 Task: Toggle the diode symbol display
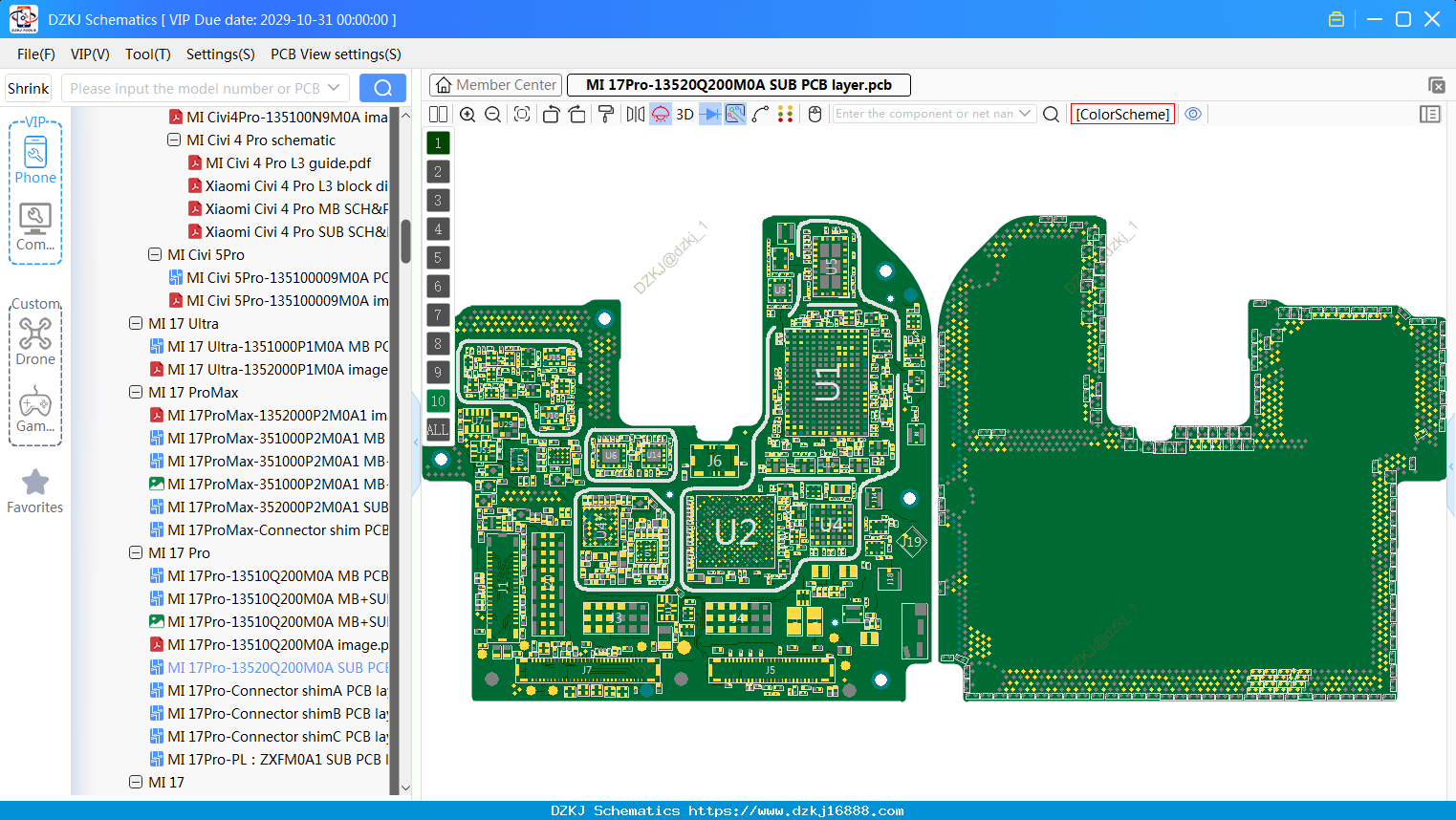point(710,114)
